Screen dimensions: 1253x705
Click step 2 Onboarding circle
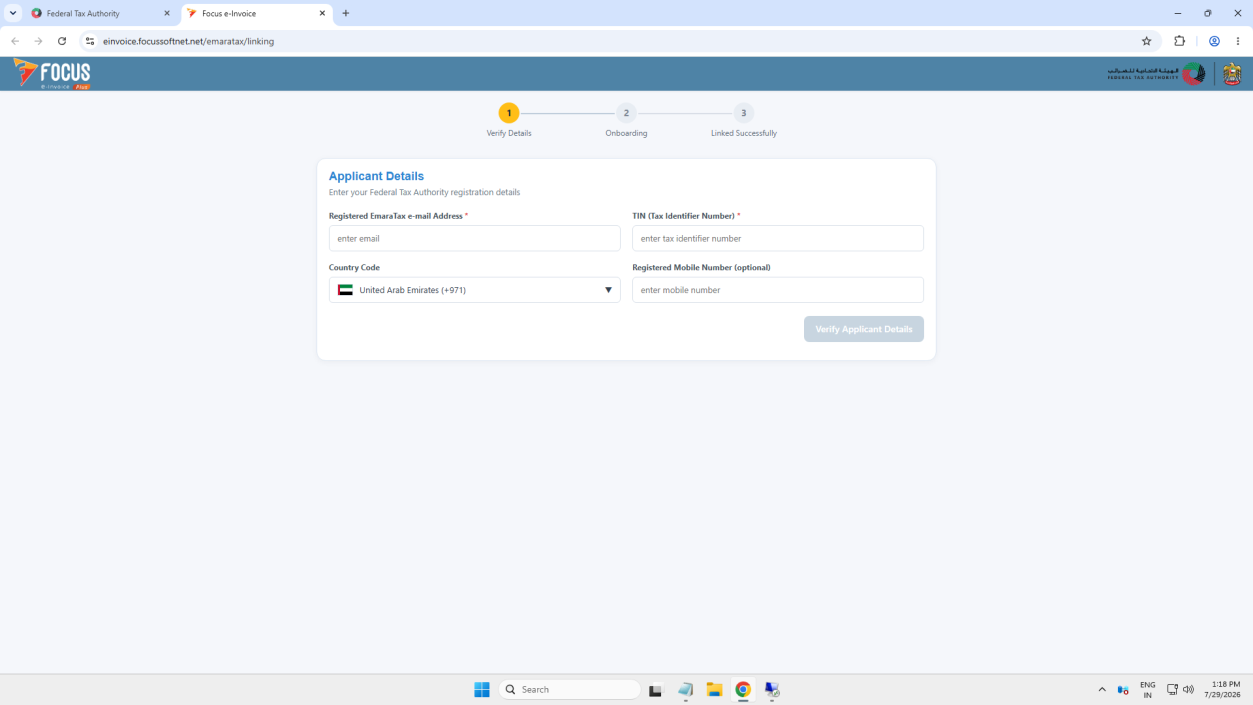(626, 113)
